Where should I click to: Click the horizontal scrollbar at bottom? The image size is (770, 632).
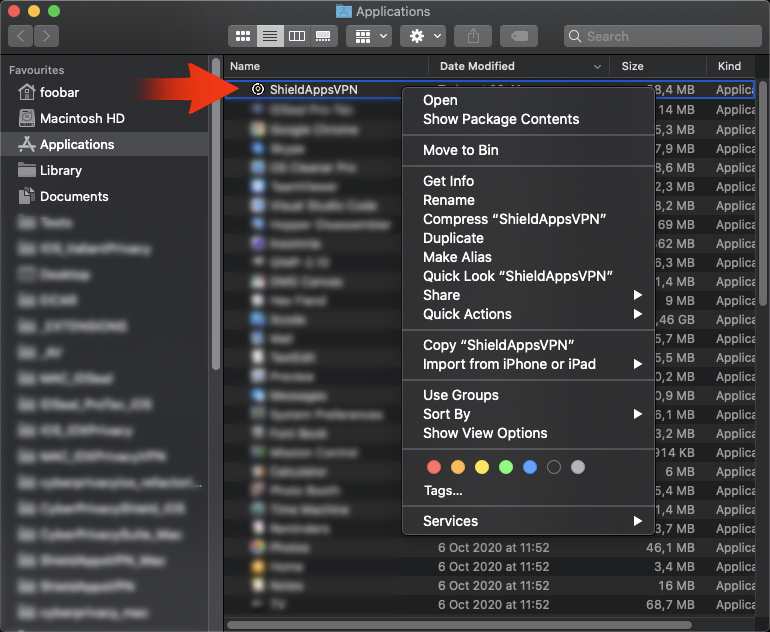(459, 625)
